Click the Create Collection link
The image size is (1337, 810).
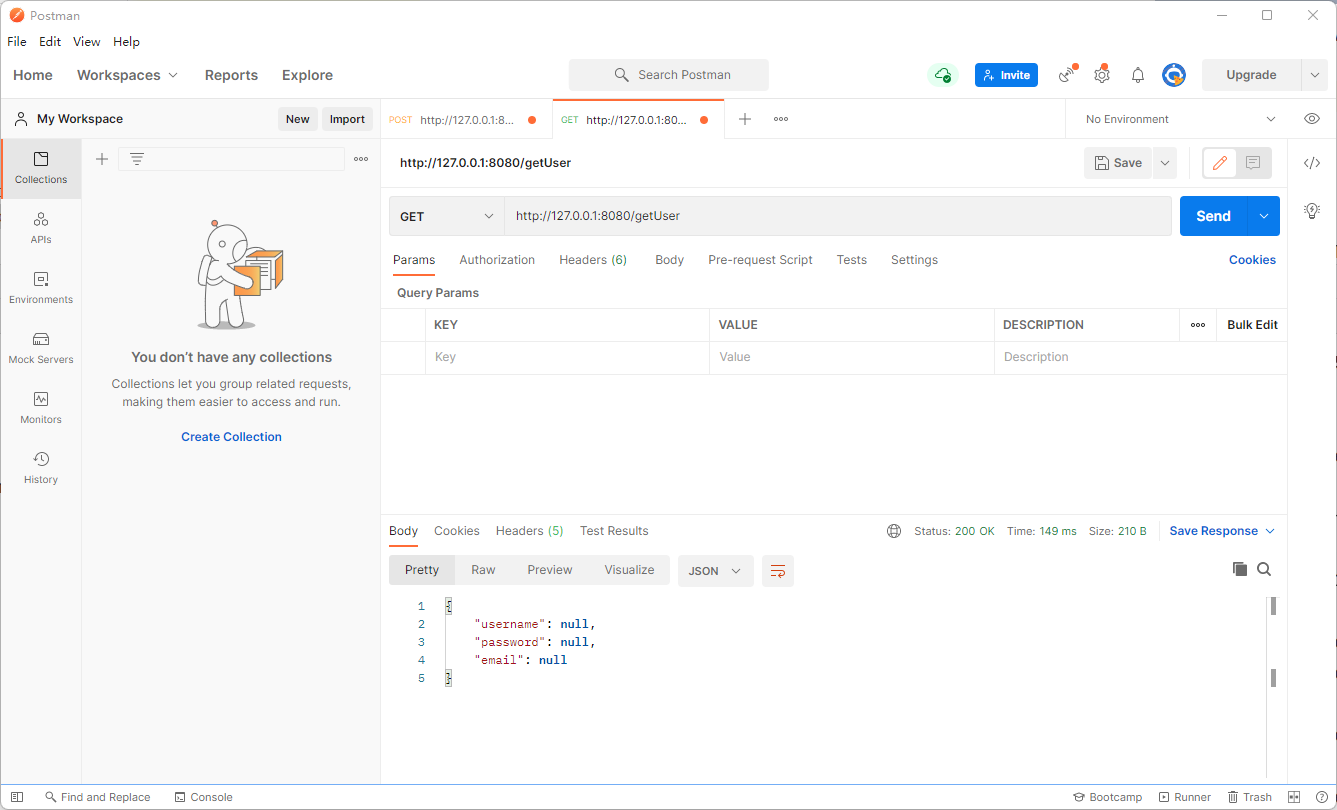tap(231, 437)
